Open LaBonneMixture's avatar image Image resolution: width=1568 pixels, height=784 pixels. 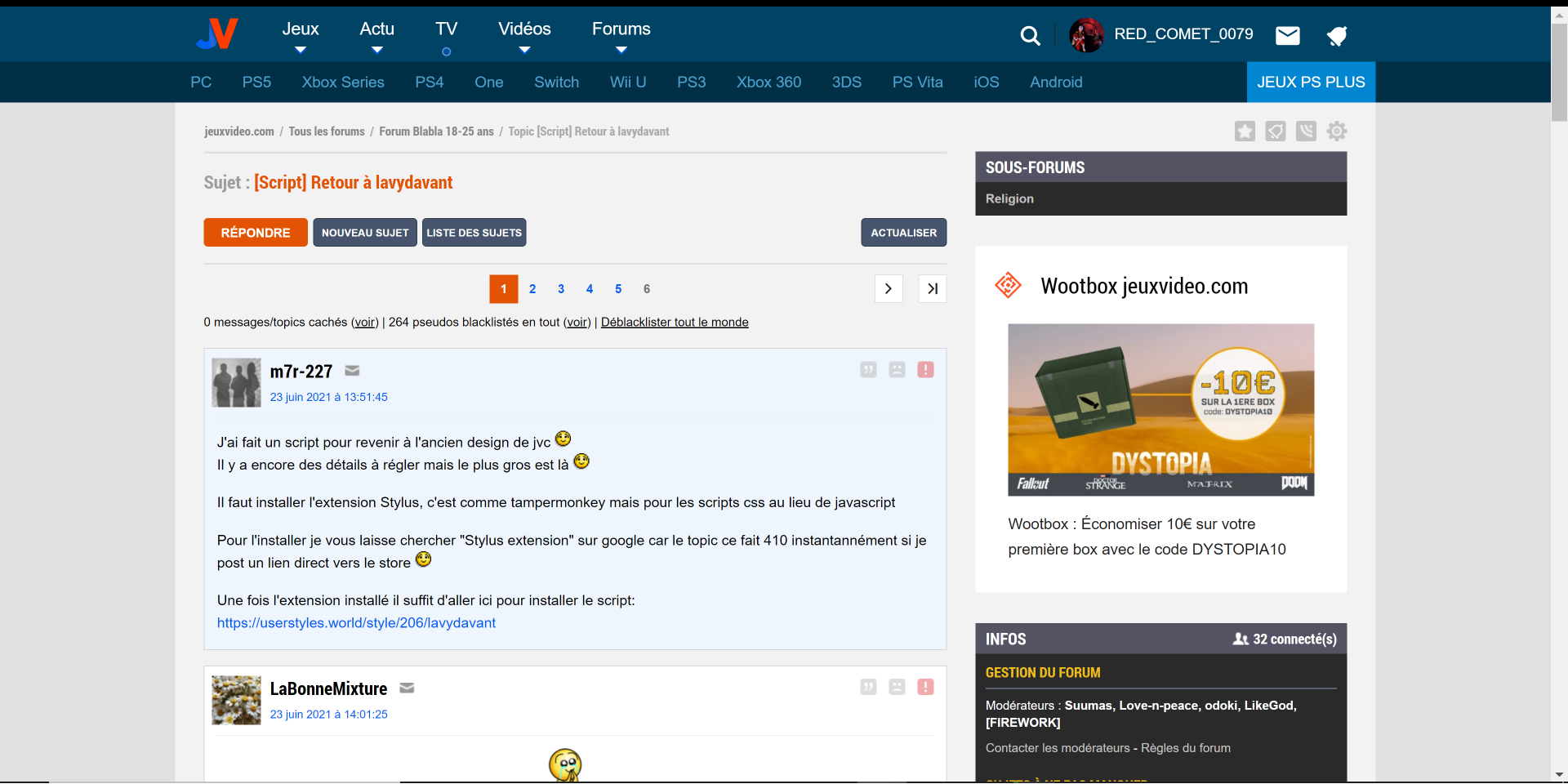[236, 700]
